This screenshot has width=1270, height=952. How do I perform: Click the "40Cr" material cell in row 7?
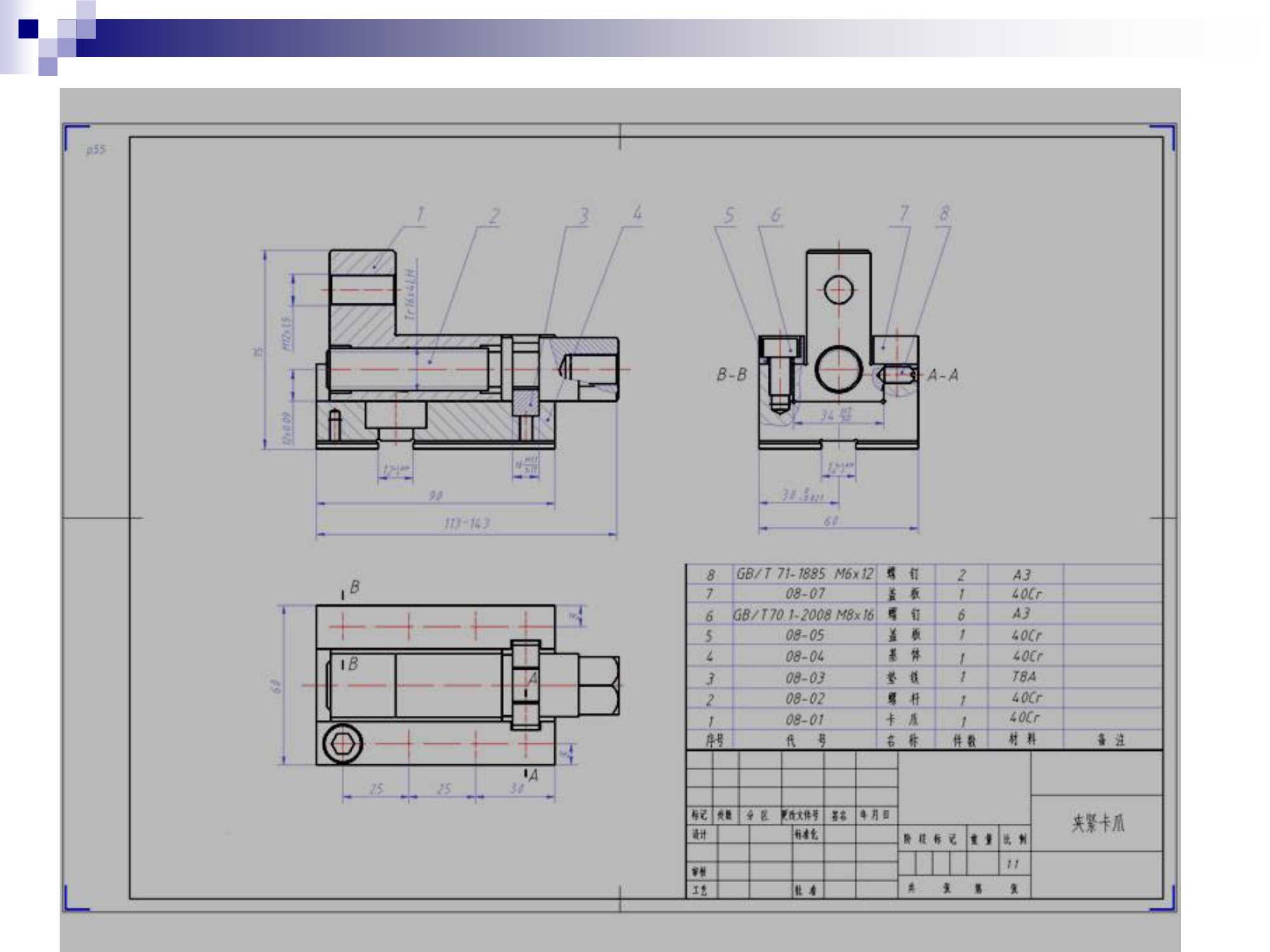(1026, 594)
